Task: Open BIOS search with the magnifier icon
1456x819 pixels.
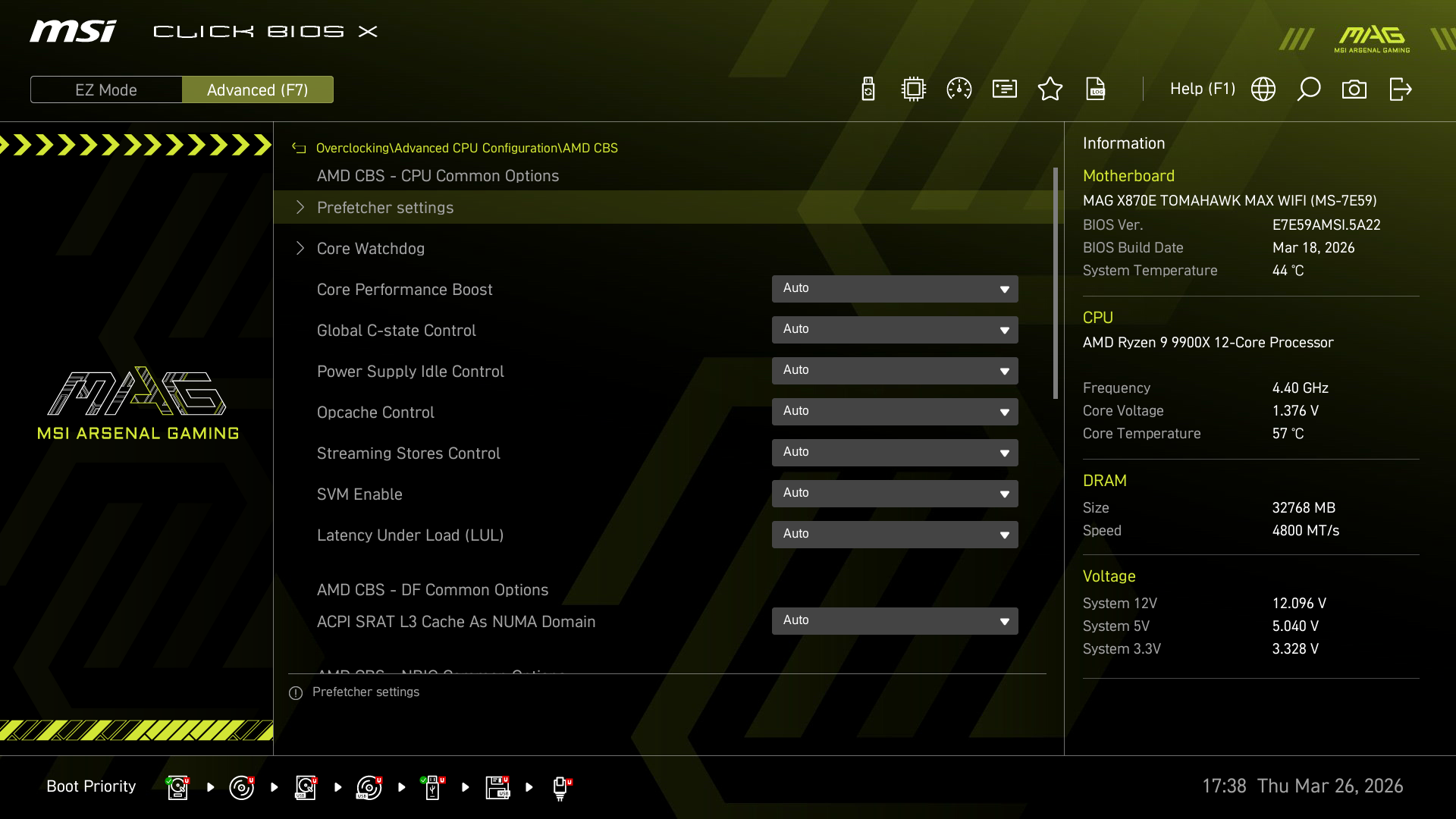Action: (x=1309, y=89)
